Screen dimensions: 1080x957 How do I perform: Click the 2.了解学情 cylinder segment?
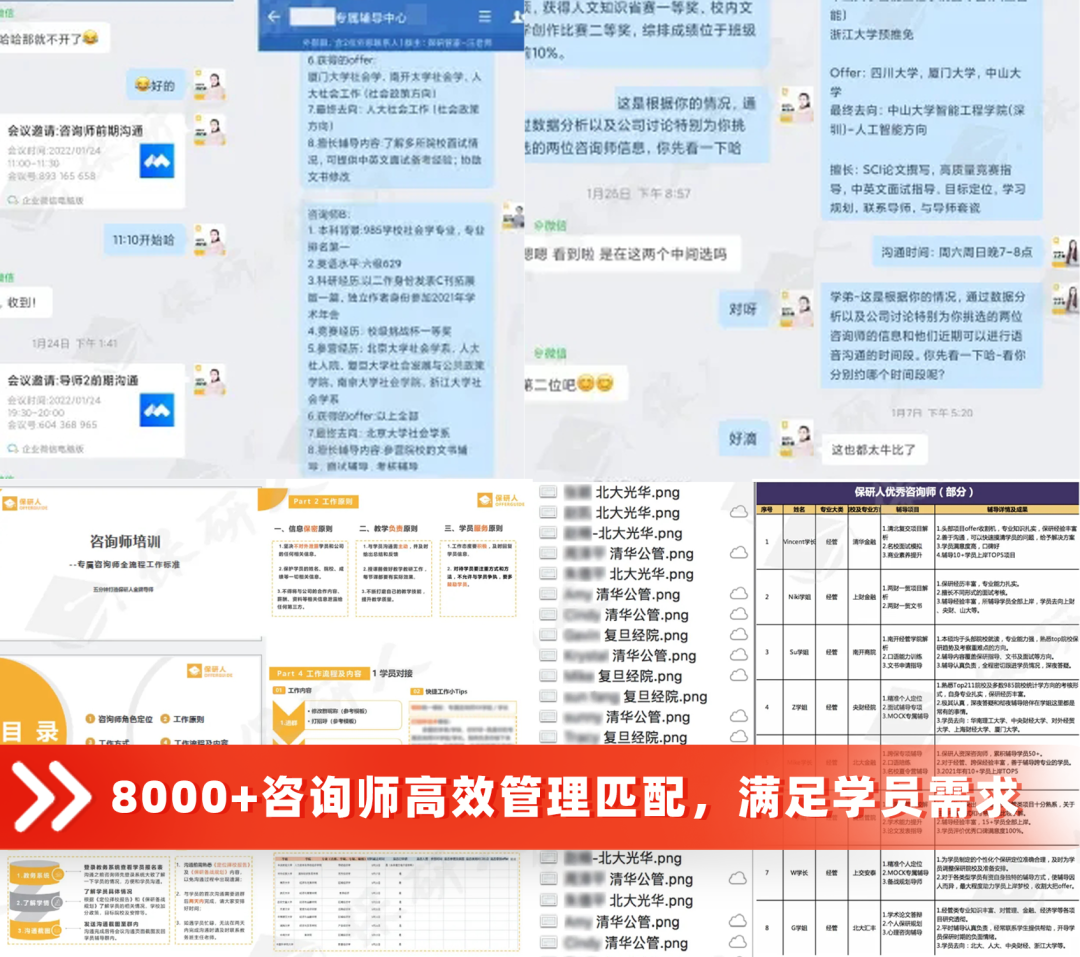[x=34, y=902]
